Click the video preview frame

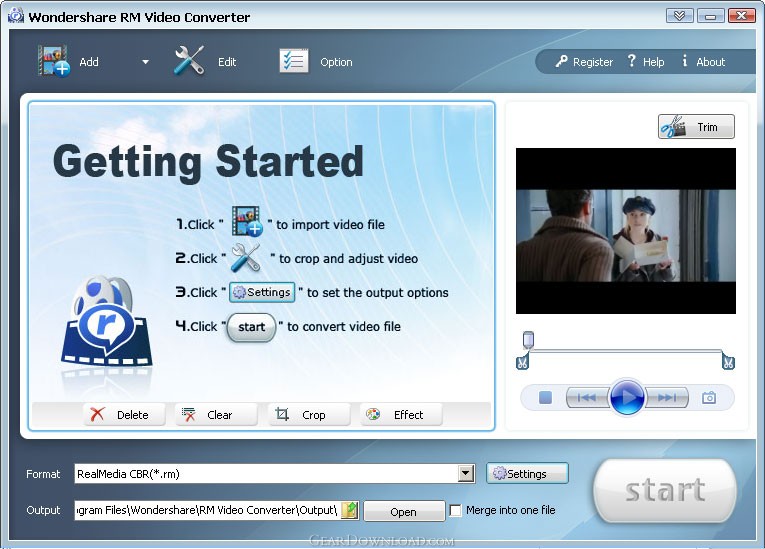626,231
